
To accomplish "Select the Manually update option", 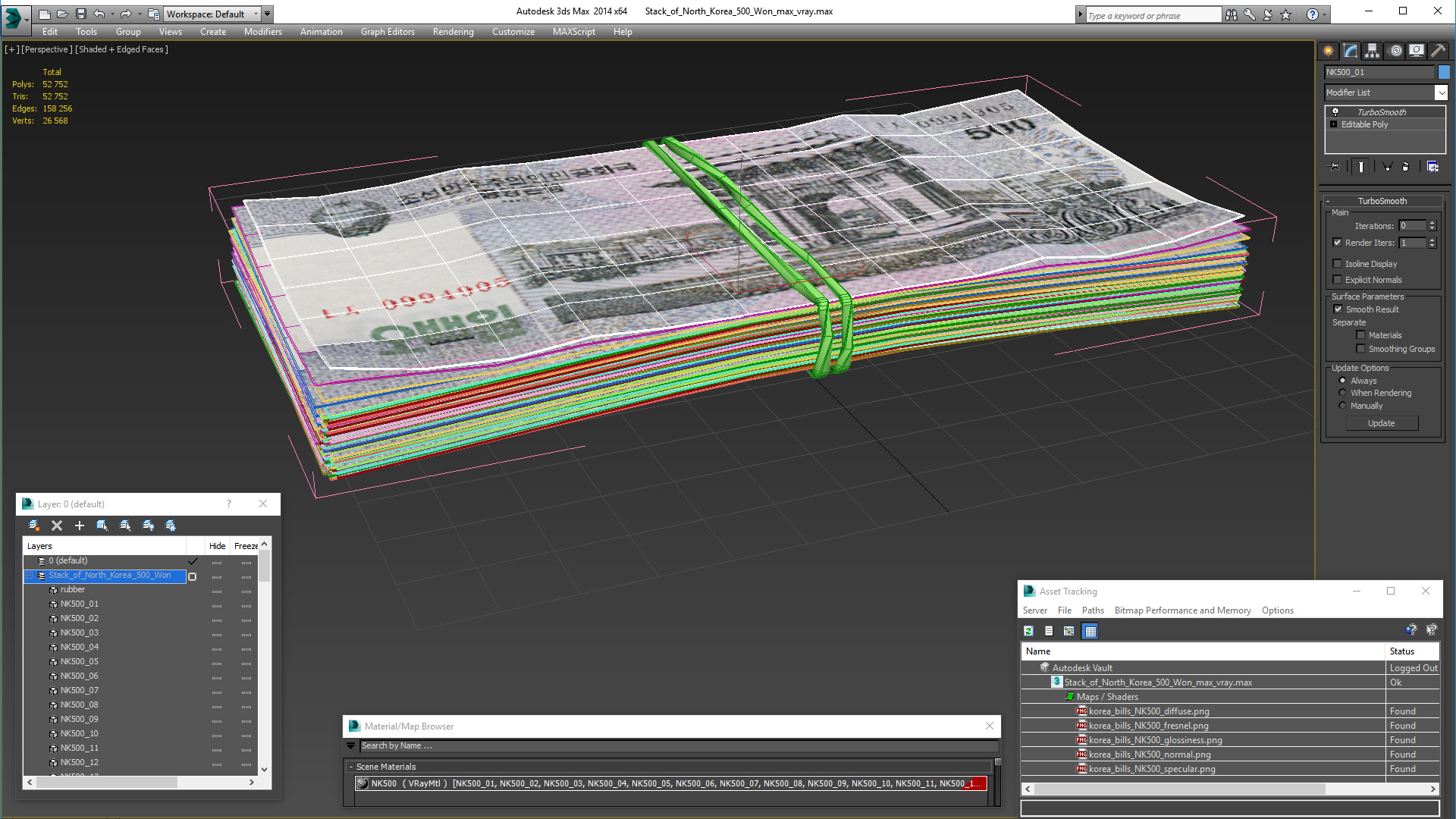I will click(x=1343, y=406).
